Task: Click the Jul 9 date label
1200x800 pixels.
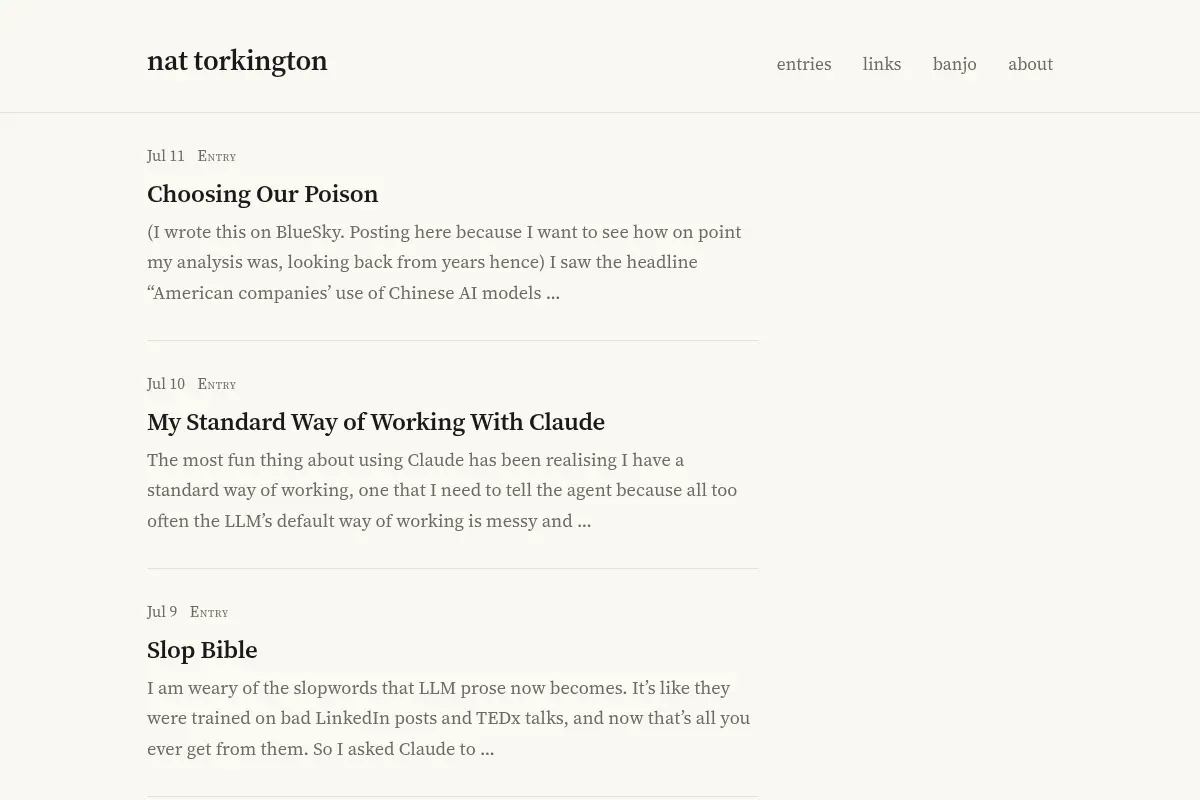Action: click(162, 612)
